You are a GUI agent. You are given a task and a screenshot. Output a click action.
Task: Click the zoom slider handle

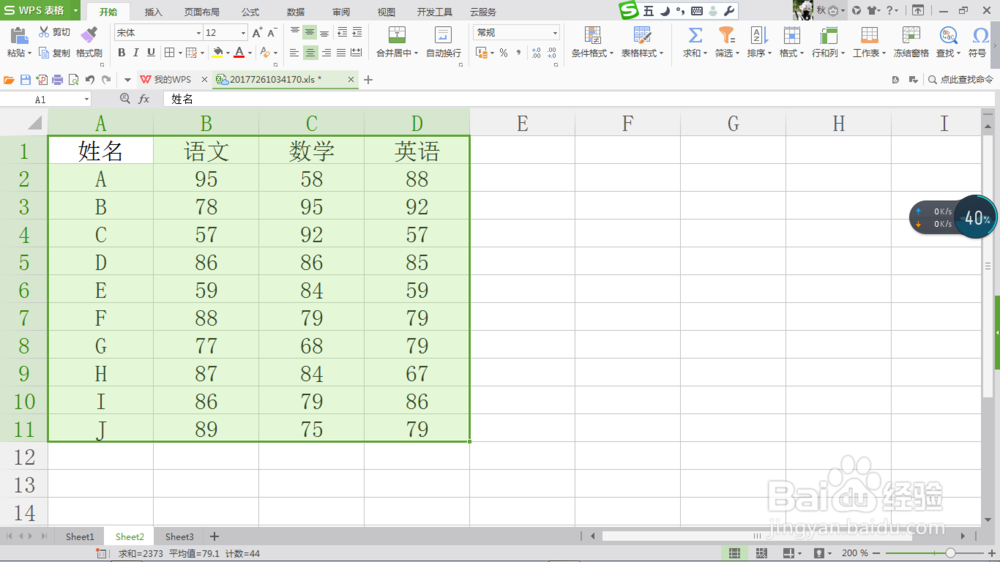coord(950,553)
